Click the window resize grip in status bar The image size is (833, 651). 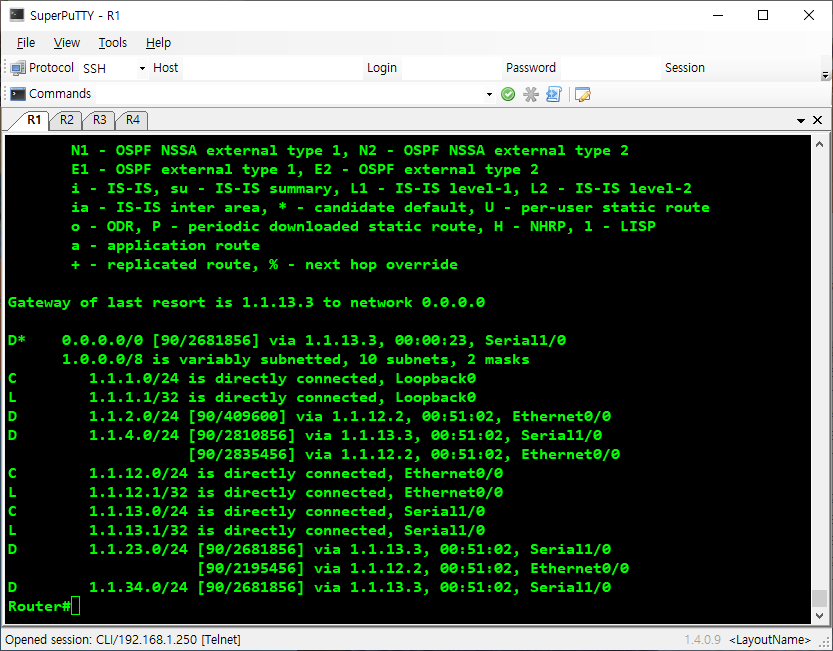[x=826, y=642]
